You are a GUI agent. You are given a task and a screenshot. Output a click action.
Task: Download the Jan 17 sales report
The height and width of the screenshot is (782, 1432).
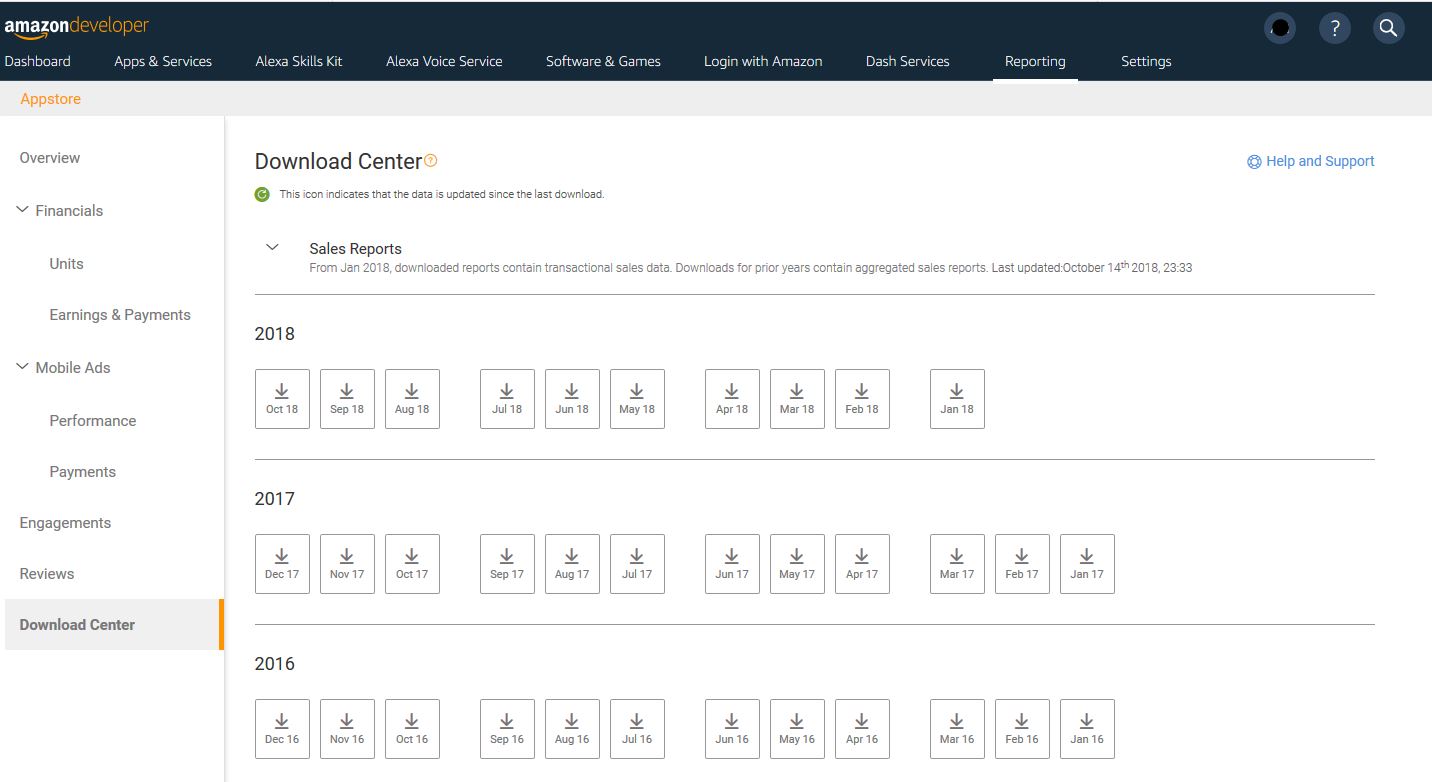click(1087, 564)
